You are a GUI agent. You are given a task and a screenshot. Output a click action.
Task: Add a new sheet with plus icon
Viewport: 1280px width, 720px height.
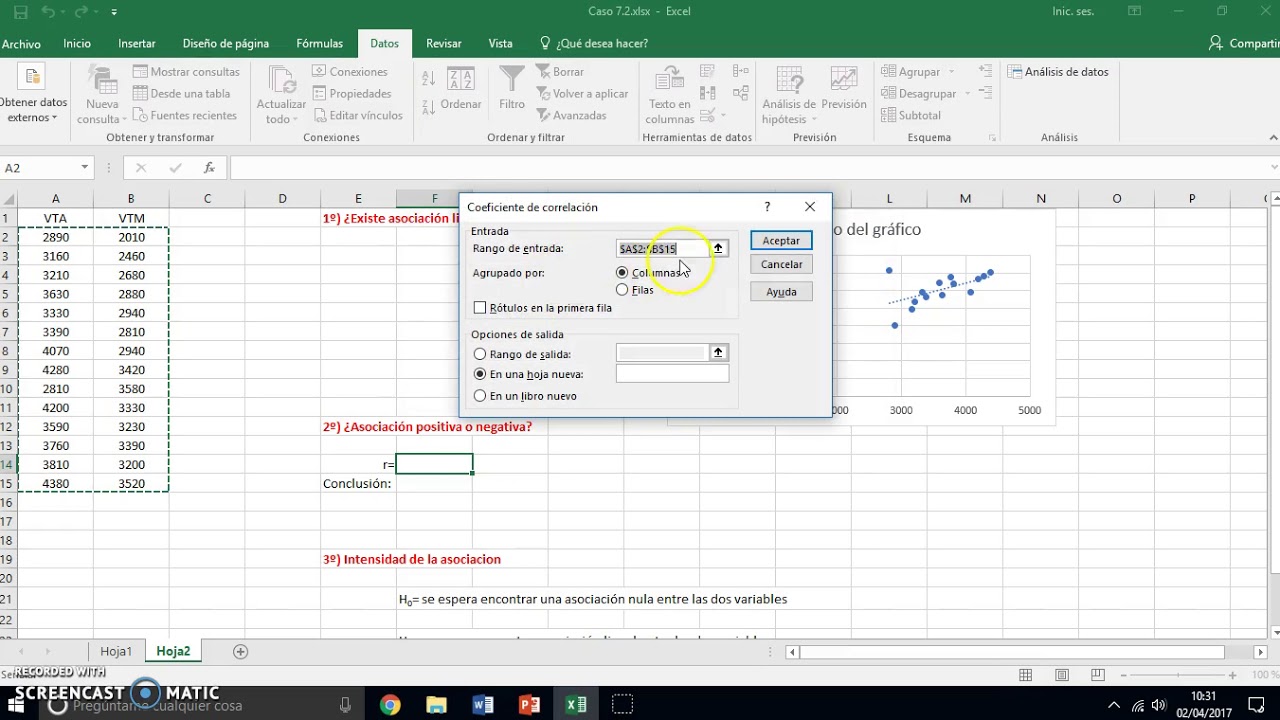(240, 651)
